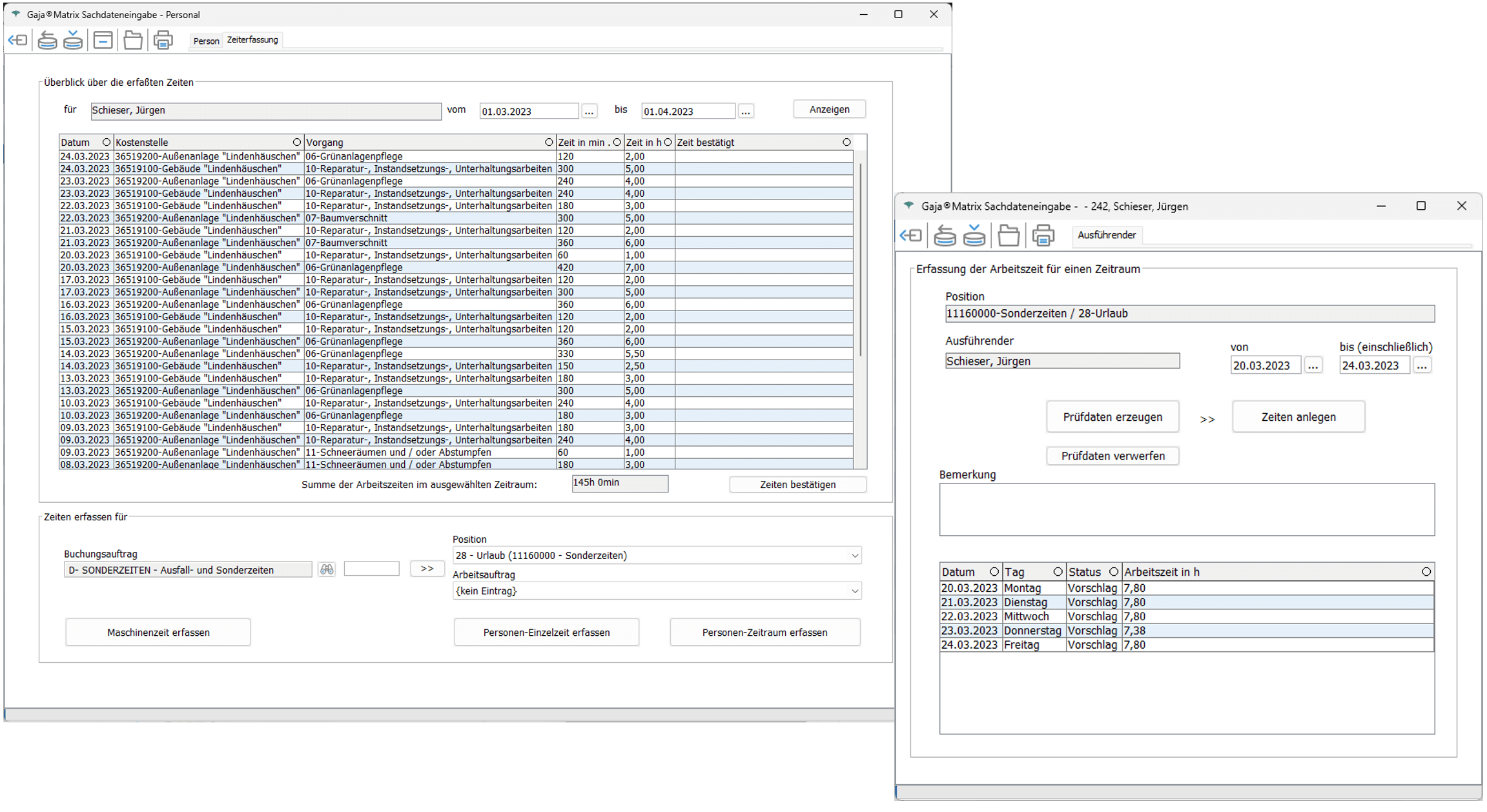This screenshot has height=812, width=1487.
Task: Click the vertical scrollbar of the times table
Action: pyautogui.click(x=861, y=258)
